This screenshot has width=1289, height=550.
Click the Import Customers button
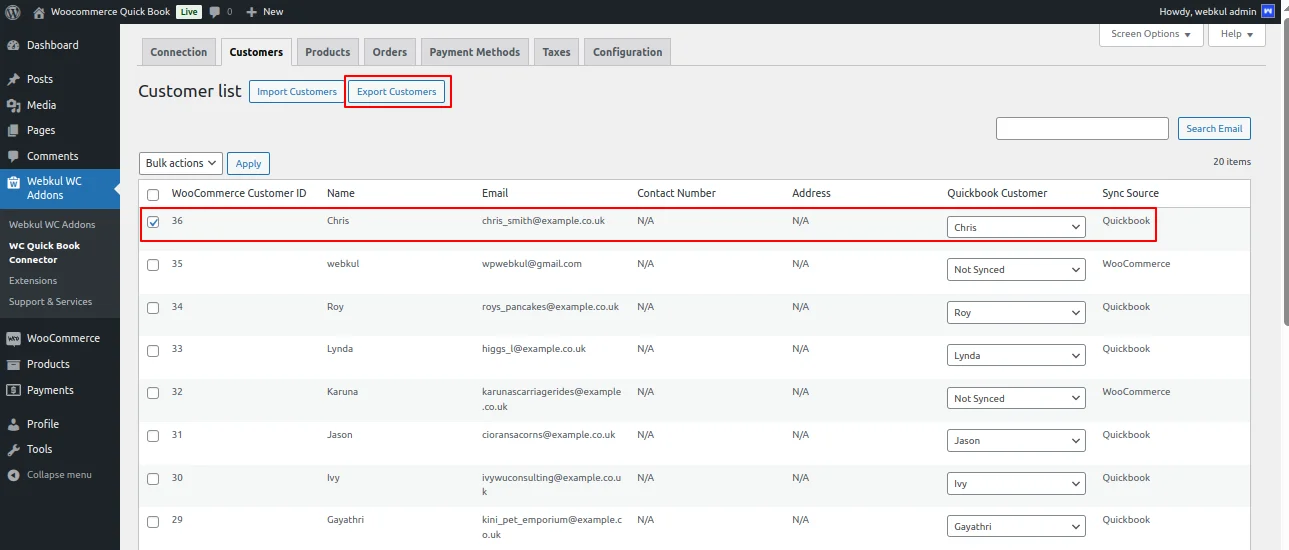(x=297, y=91)
